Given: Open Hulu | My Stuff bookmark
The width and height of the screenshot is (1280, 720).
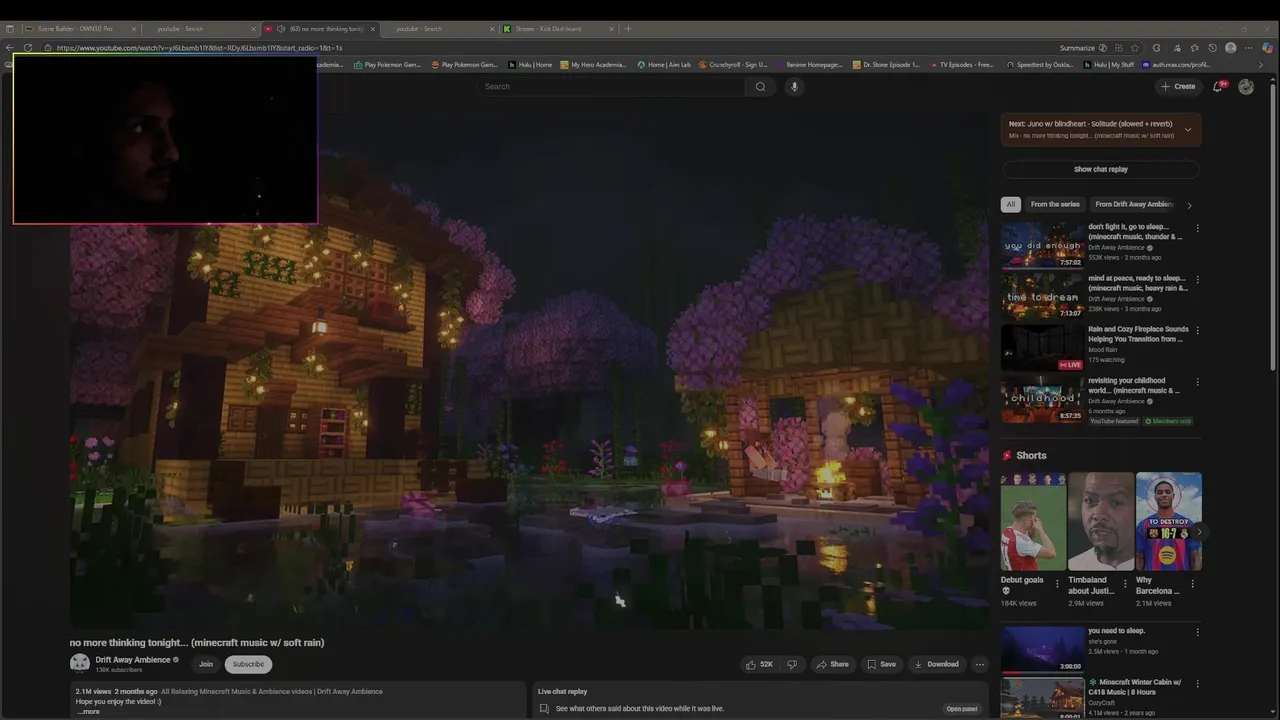Looking at the screenshot, I should click(x=1108, y=65).
